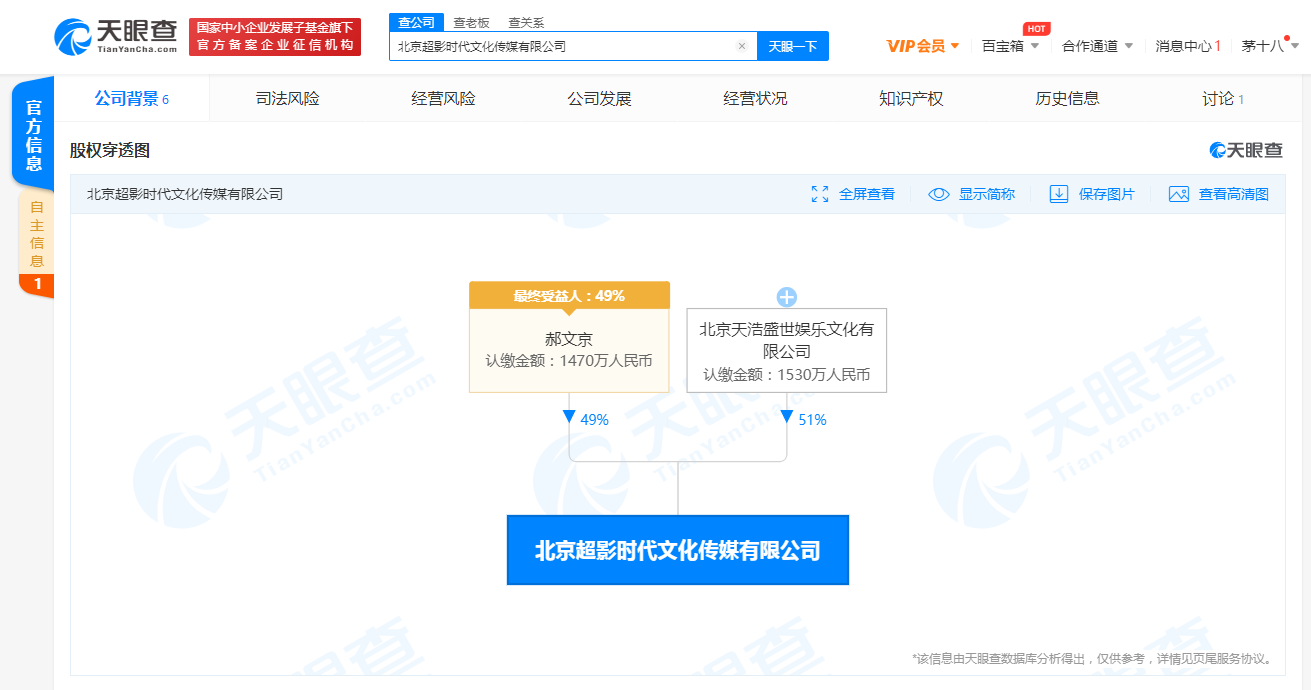The width and height of the screenshot is (1311, 690).
Task: Click the 北京天浩盛世娱乐文化有限公司 shareholder node
Action: pyautogui.click(x=787, y=350)
